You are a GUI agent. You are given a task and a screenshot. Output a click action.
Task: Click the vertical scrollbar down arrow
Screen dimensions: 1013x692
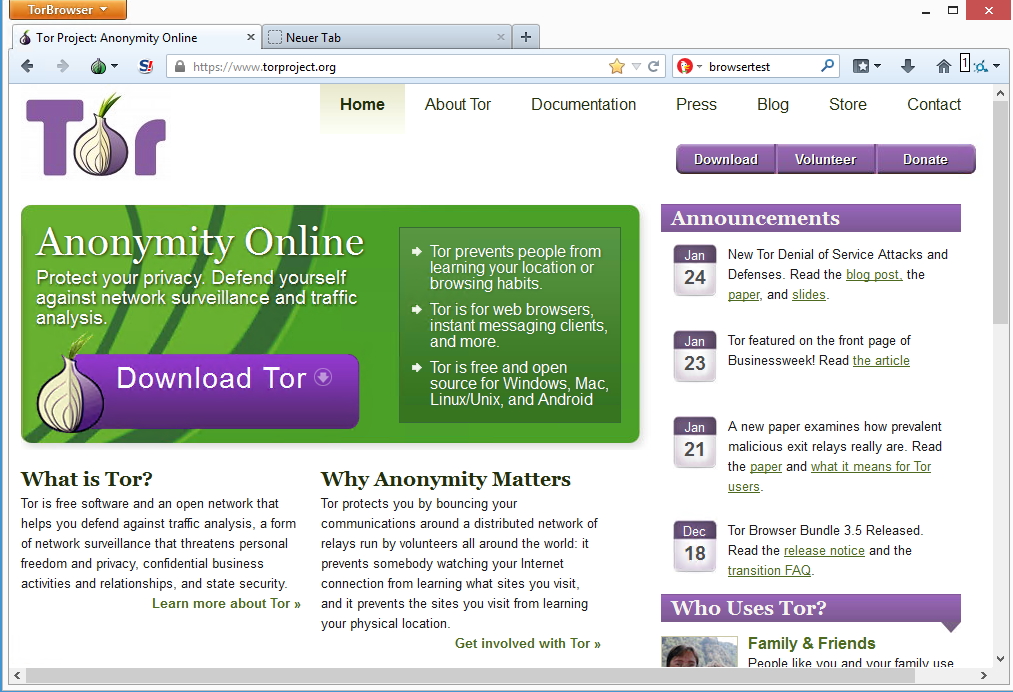(1001, 659)
